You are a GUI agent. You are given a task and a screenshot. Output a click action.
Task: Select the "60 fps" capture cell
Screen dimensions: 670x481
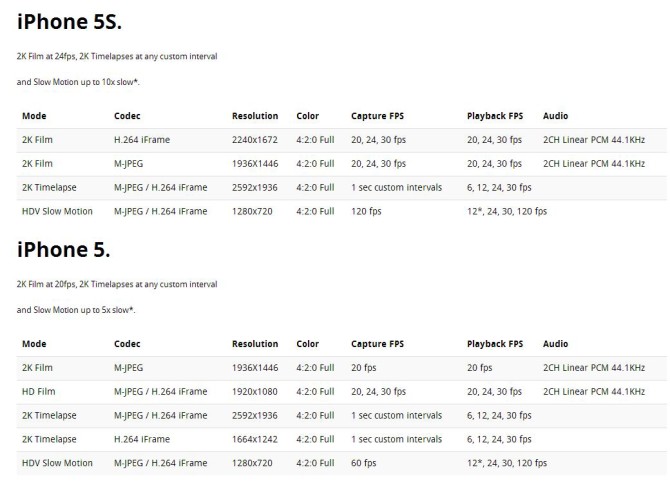click(364, 463)
